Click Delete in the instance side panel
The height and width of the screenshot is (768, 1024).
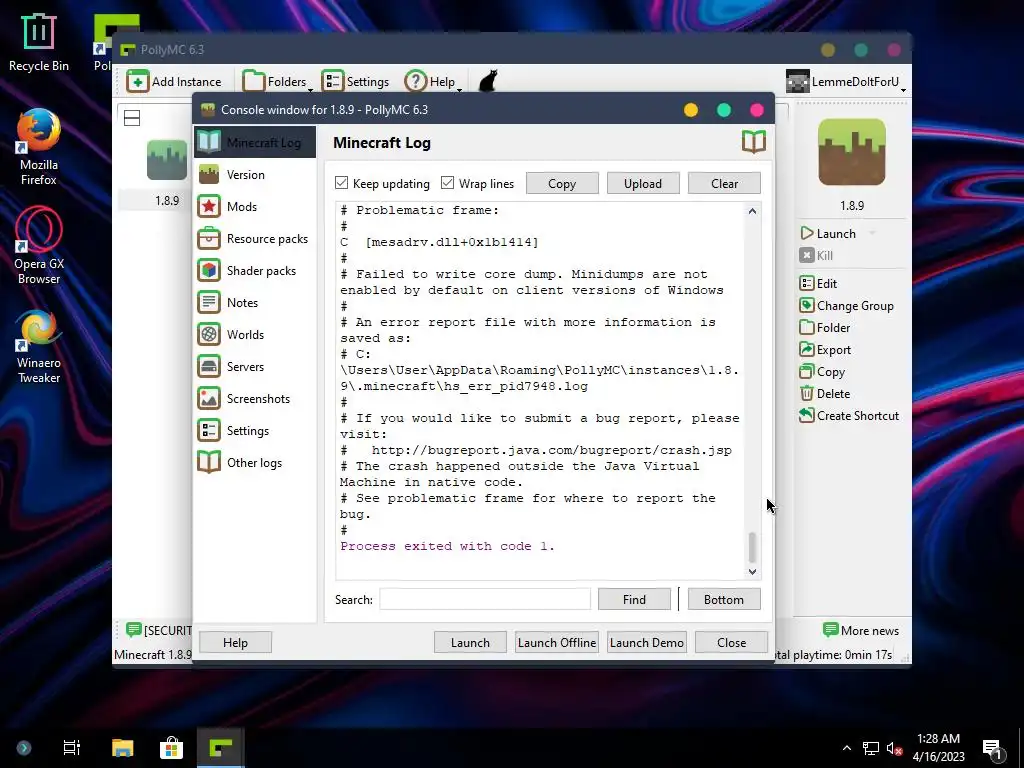pos(825,394)
